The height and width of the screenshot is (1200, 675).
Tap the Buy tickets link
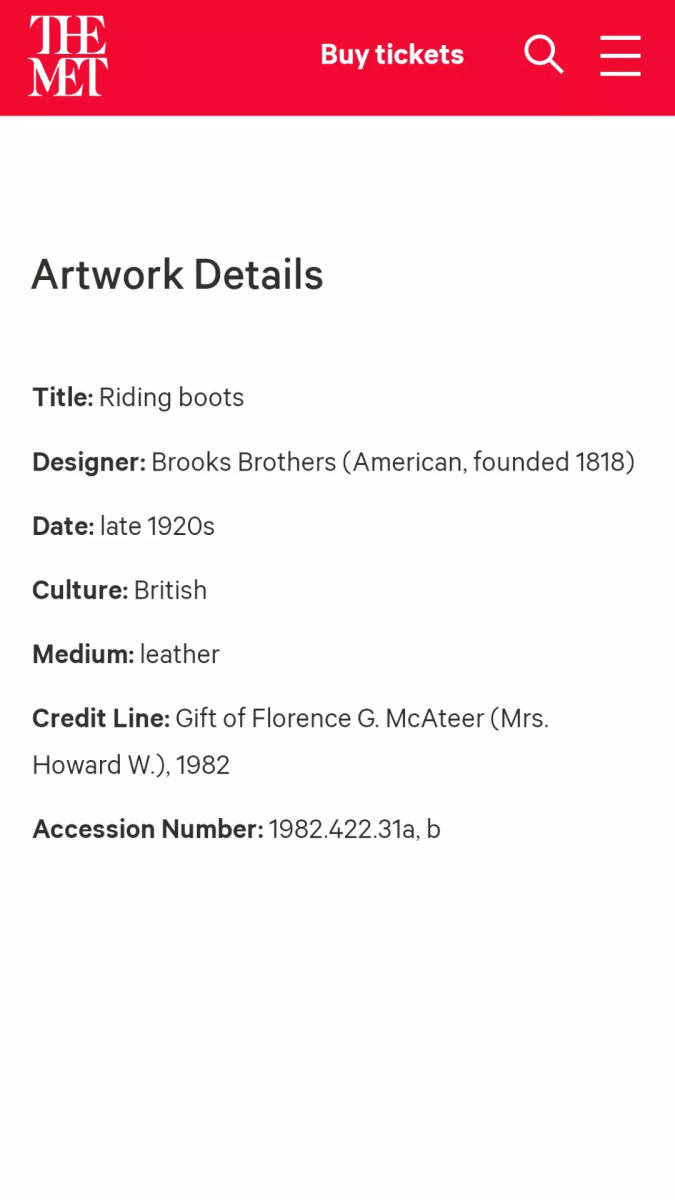[x=392, y=55]
